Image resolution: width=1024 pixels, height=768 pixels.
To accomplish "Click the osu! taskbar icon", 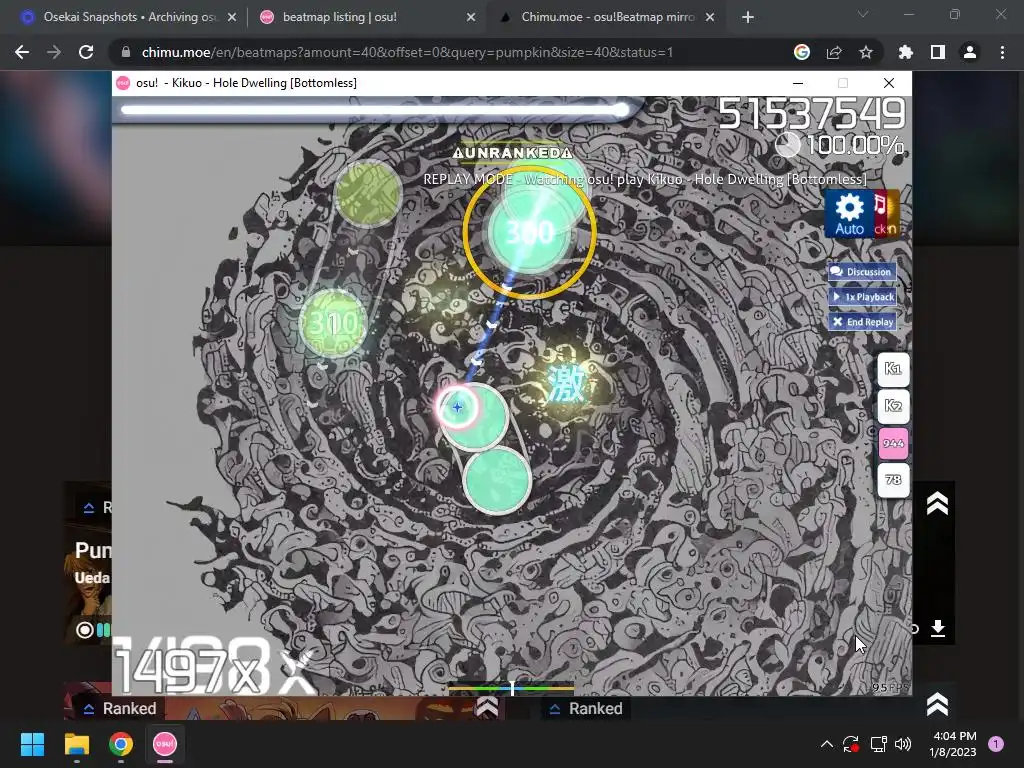I will pos(165,744).
